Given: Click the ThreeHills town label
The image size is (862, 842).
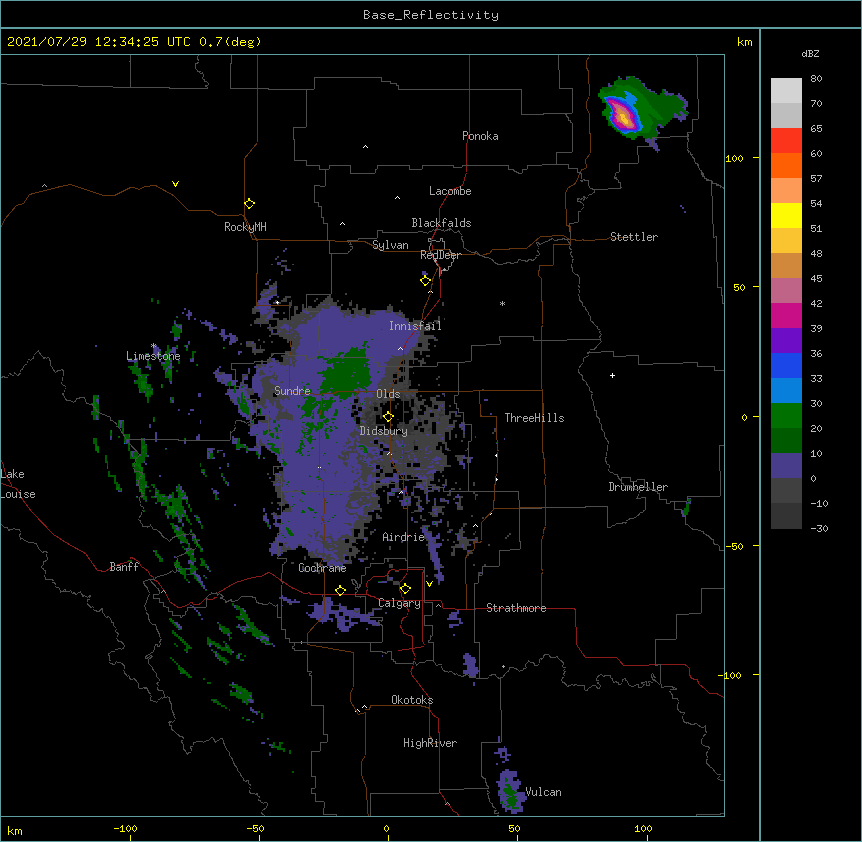Looking at the screenshot, I should click(x=534, y=418).
